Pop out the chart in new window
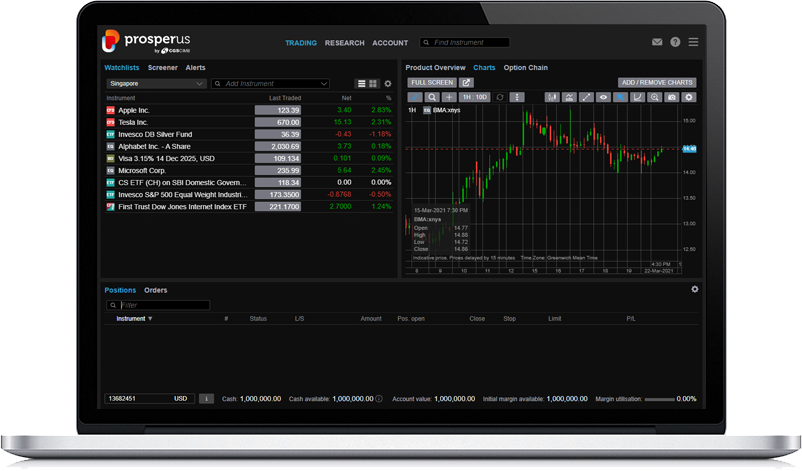Image resolution: width=802 pixels, height=471 pixels. click(x=466, y=82)
